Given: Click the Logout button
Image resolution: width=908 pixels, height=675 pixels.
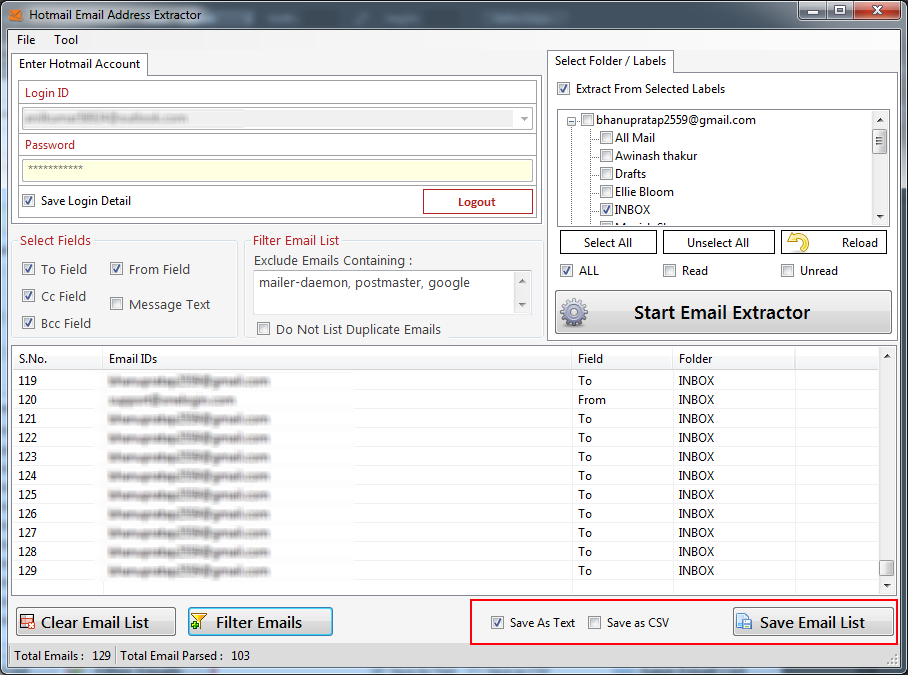Looking at the screenshot, I should point(478,201).
